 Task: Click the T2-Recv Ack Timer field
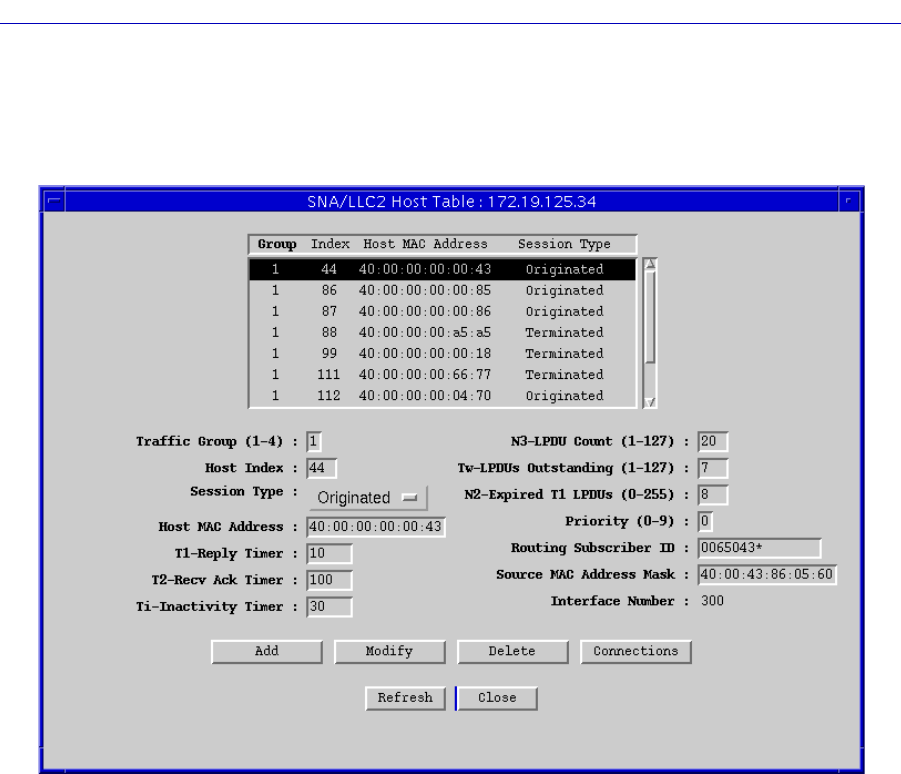click(x=329, y=580)
